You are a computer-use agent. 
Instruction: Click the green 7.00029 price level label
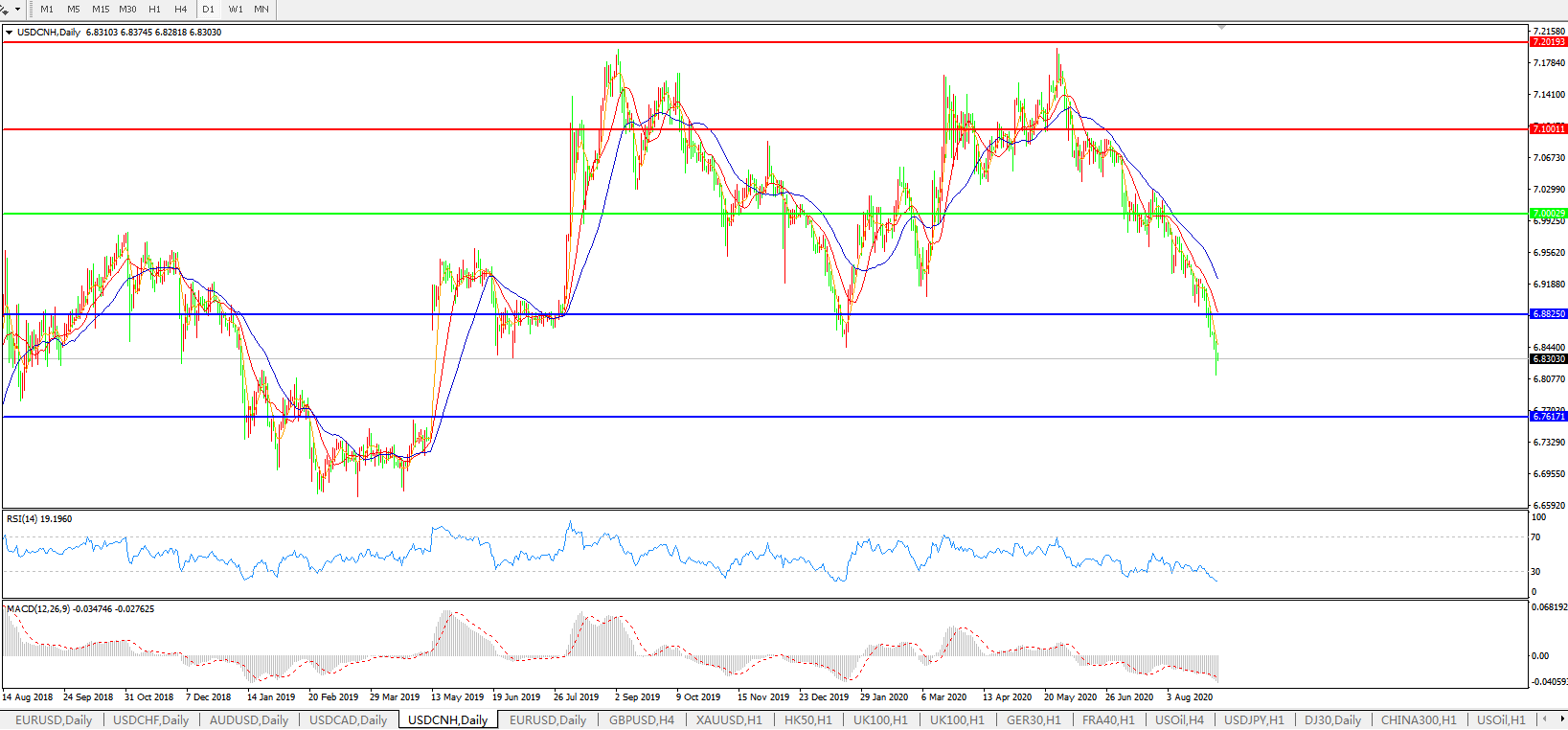coord(1548,214)
